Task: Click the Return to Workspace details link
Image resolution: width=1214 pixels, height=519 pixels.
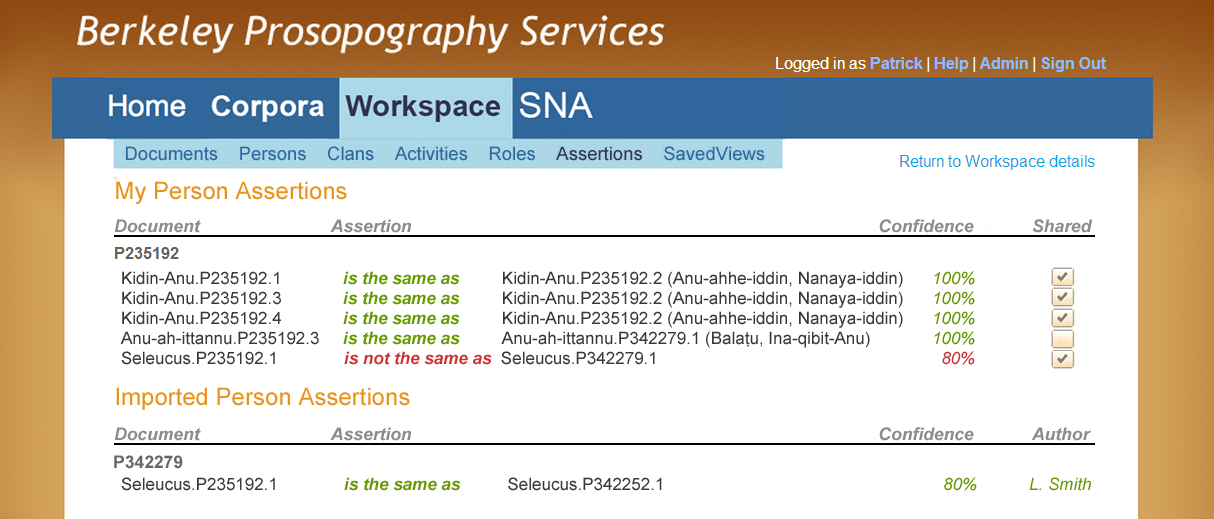Action: [996, 161]
